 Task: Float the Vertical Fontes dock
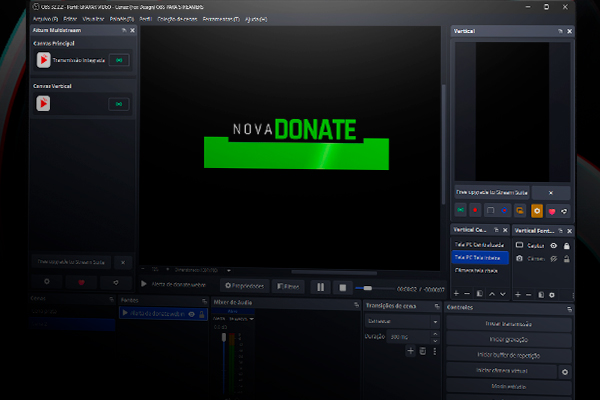[x=561, y=230]
